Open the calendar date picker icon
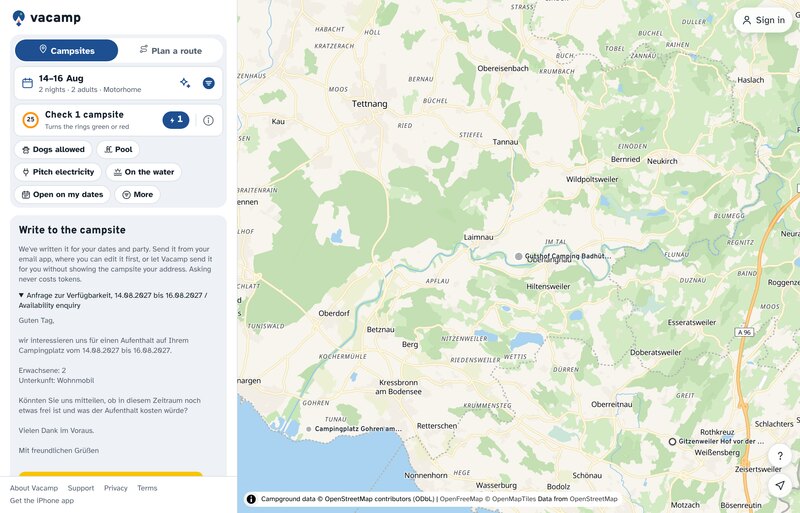Viewport: 800px width, 513px height. (28, 83)
